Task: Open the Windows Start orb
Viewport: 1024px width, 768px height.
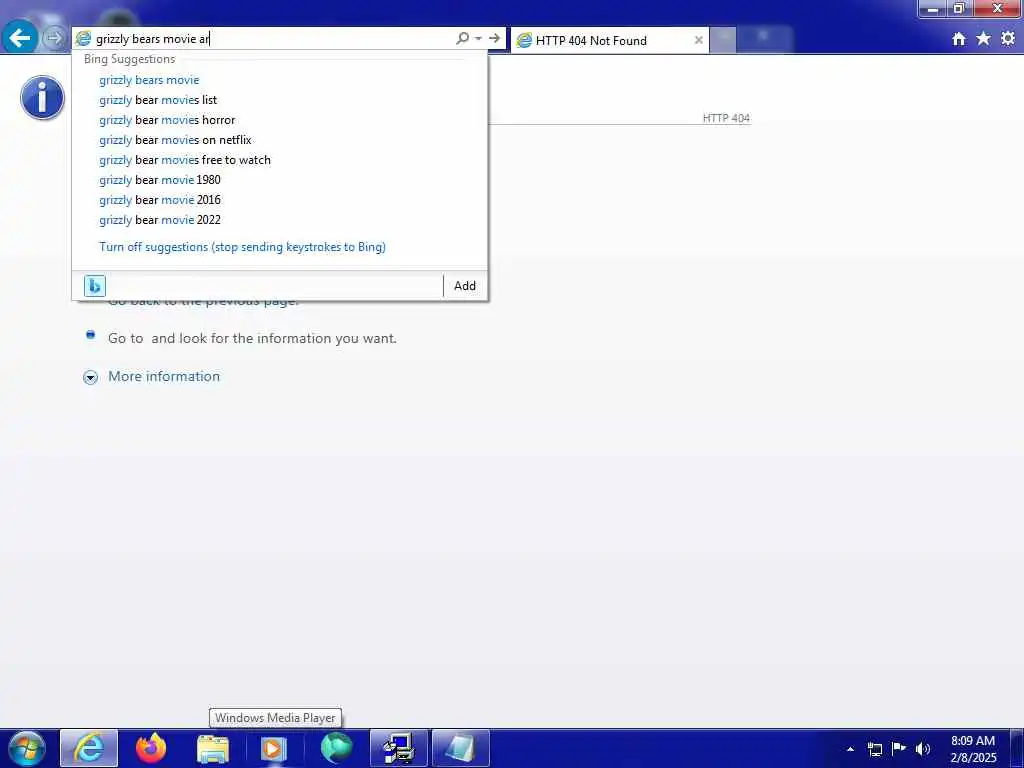Action: coord(27,748)
